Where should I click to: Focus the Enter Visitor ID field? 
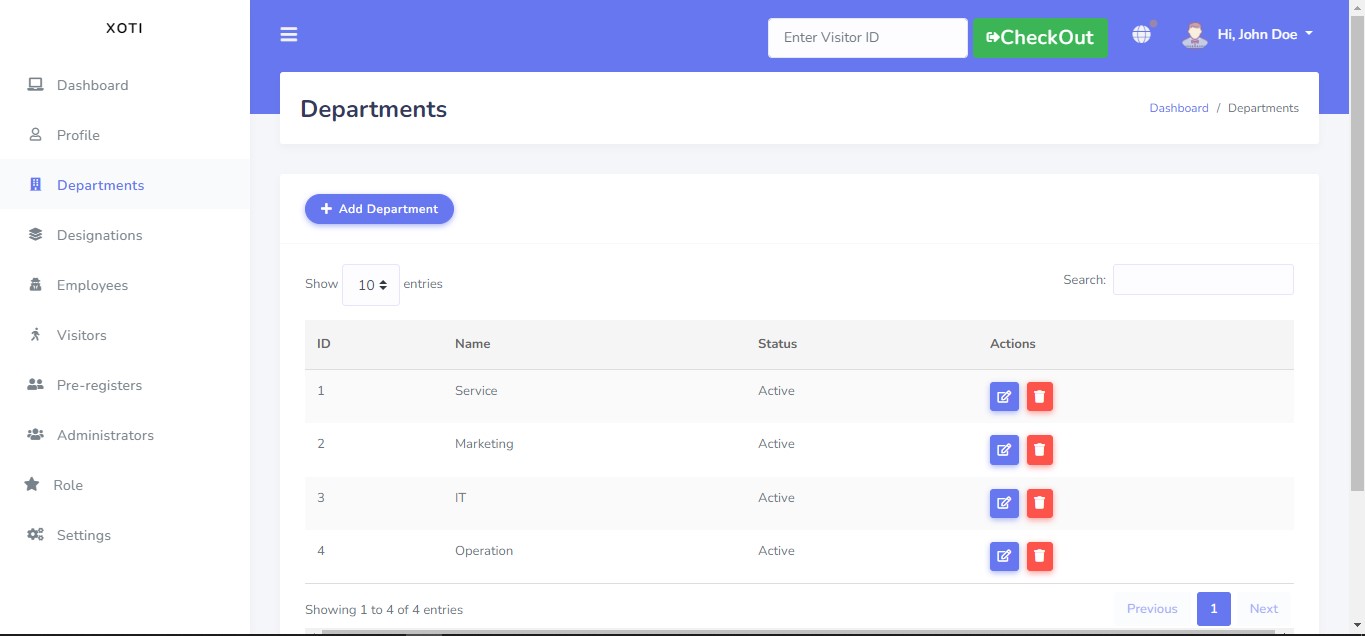point(867,38)
